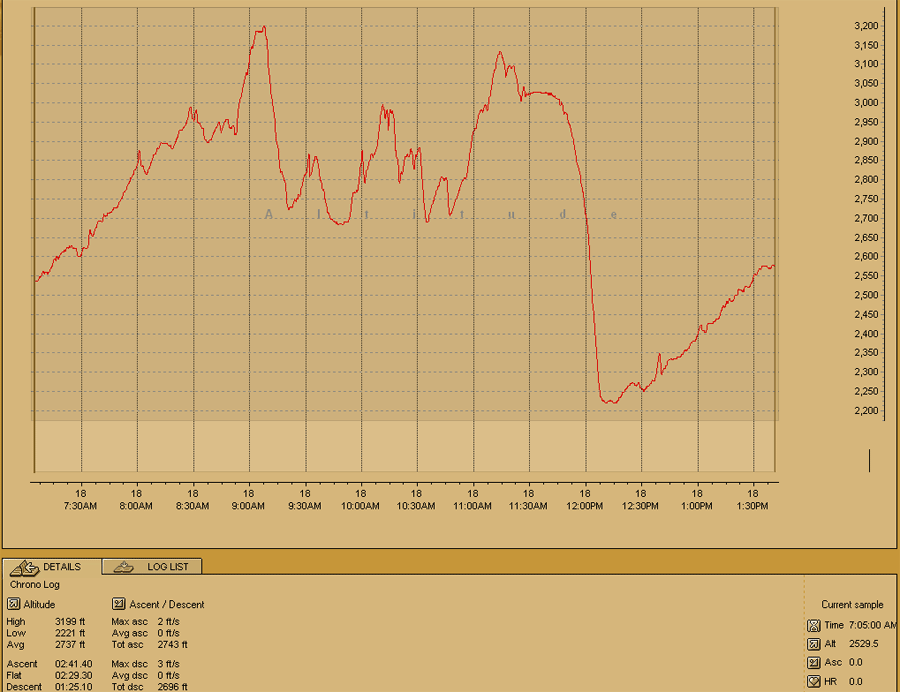
Task: Click the 3,200 altitude scale label
Action: tap(868, 26)
